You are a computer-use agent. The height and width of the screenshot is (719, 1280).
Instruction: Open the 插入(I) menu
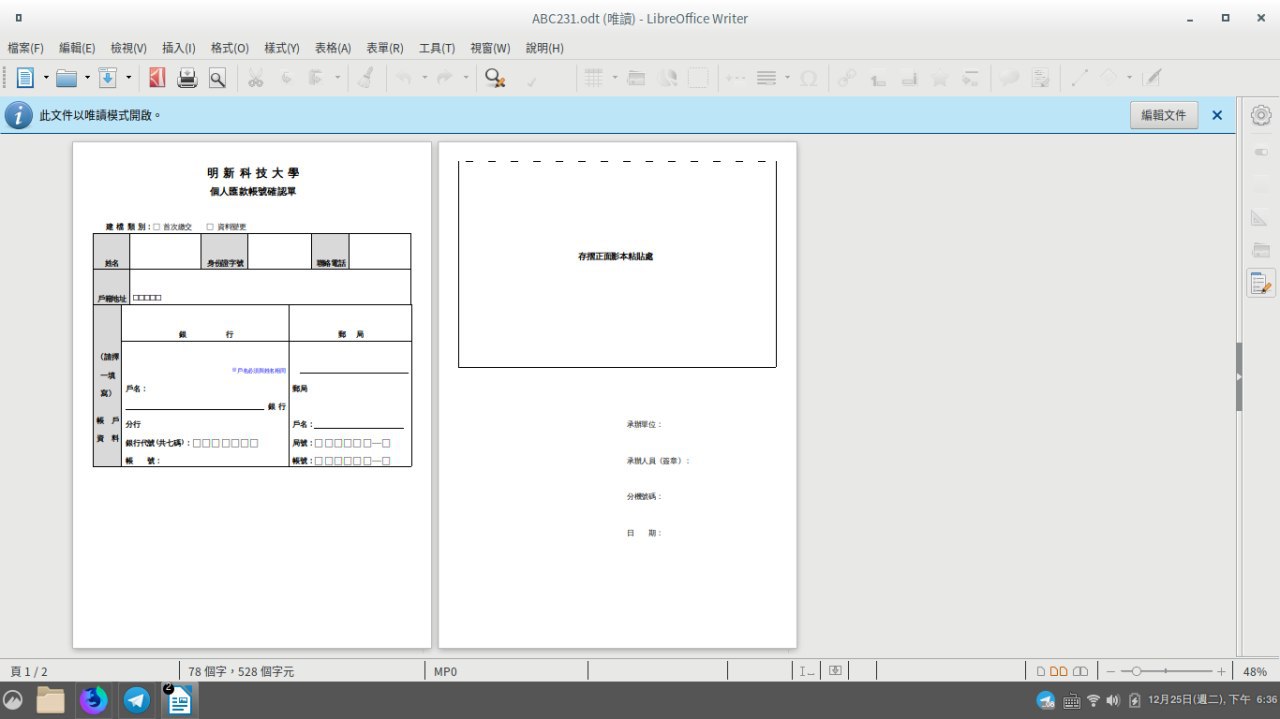(179, 48)
